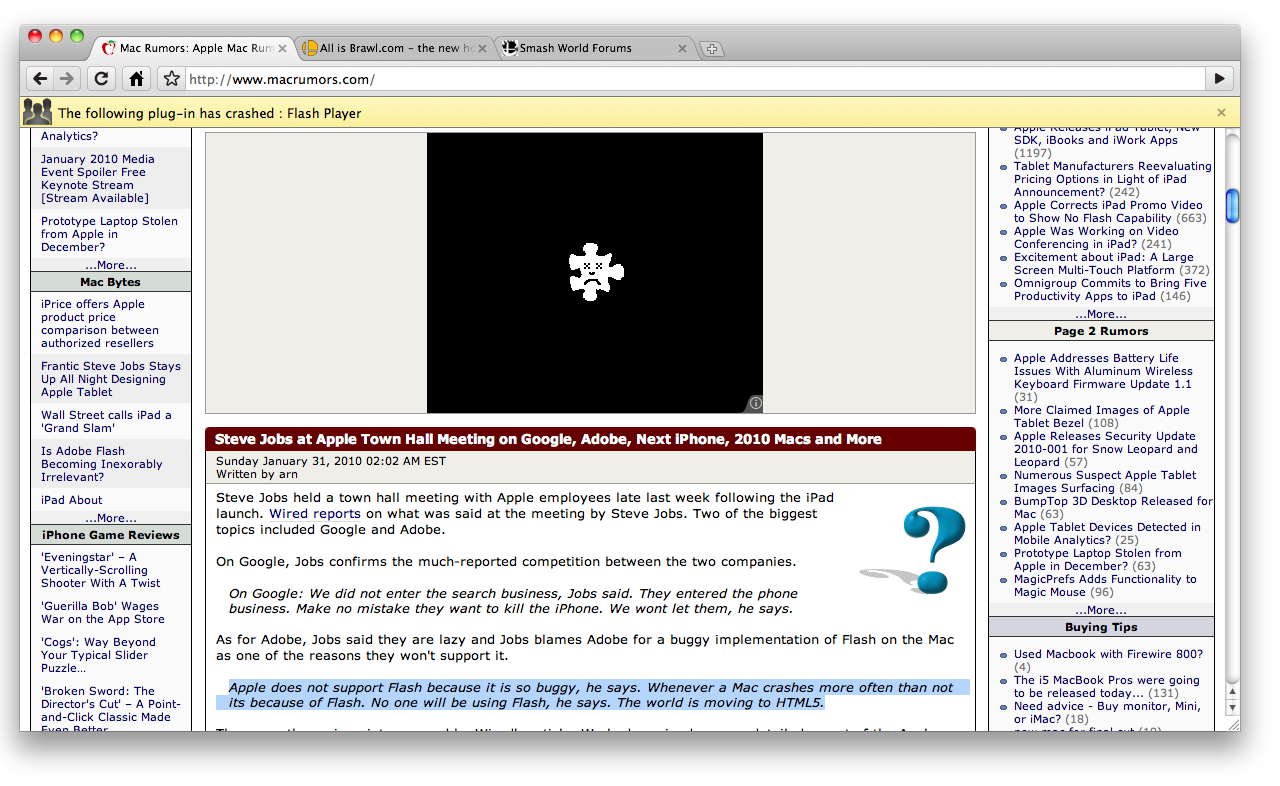The height and width of the screenshot is (786, 1280).
Task: Open 'Used Macbook with Firewire 800?' tip
Action: pos(1108,654)
